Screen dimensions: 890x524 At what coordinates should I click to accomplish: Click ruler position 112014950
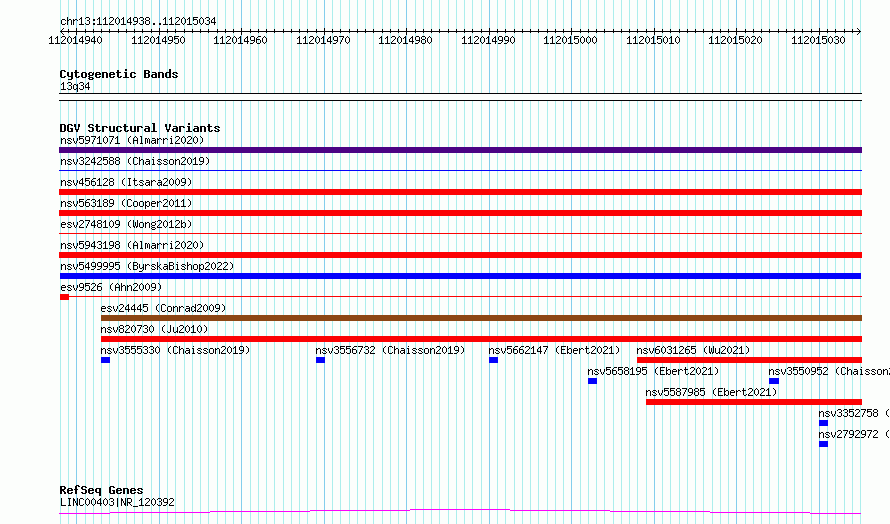coord(158,40)
